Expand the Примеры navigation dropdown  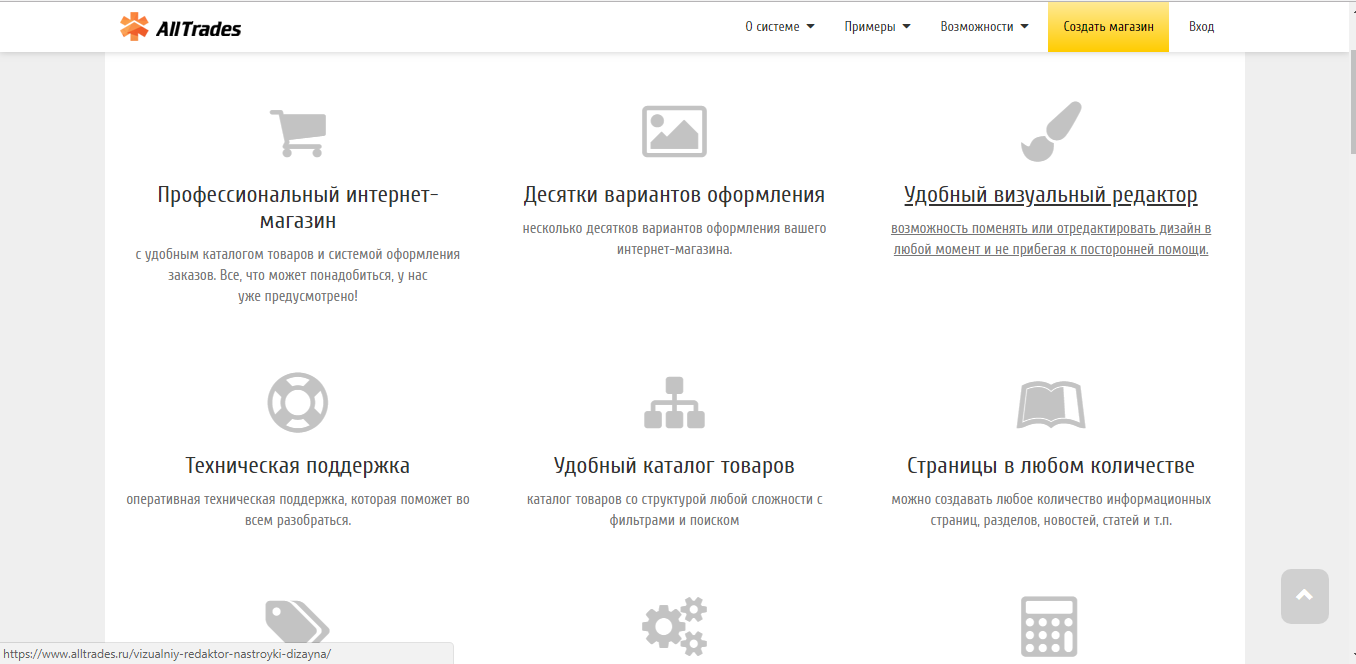tap(877, 26)
